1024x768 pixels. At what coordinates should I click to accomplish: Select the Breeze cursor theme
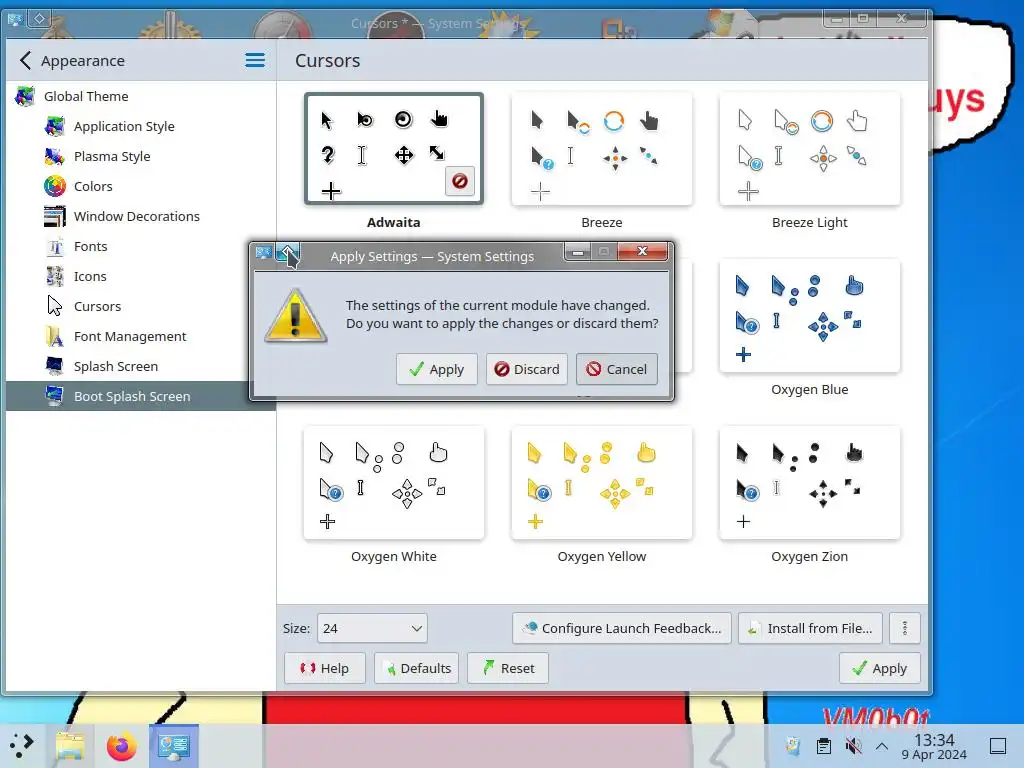601,149
